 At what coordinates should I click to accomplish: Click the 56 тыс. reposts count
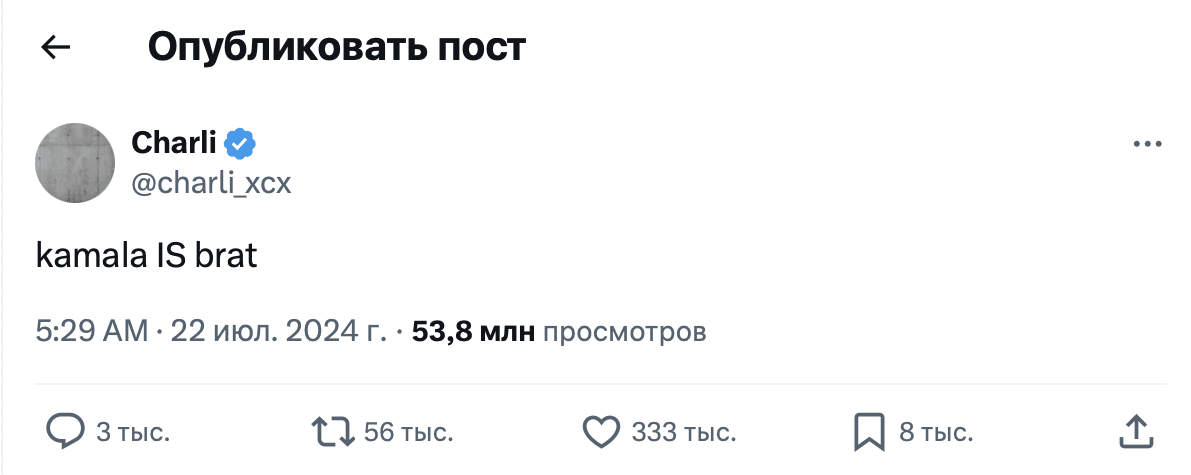409,433
